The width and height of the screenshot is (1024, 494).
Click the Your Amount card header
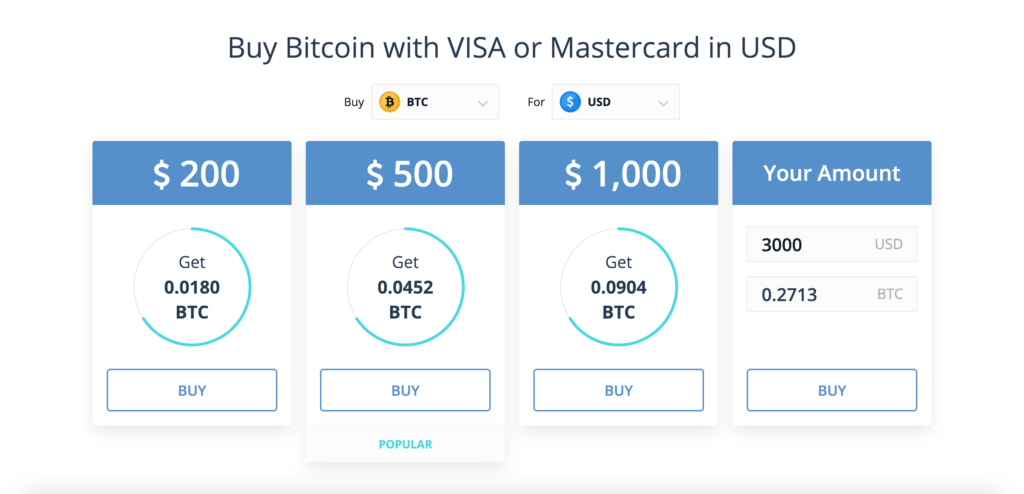point(832,173)
